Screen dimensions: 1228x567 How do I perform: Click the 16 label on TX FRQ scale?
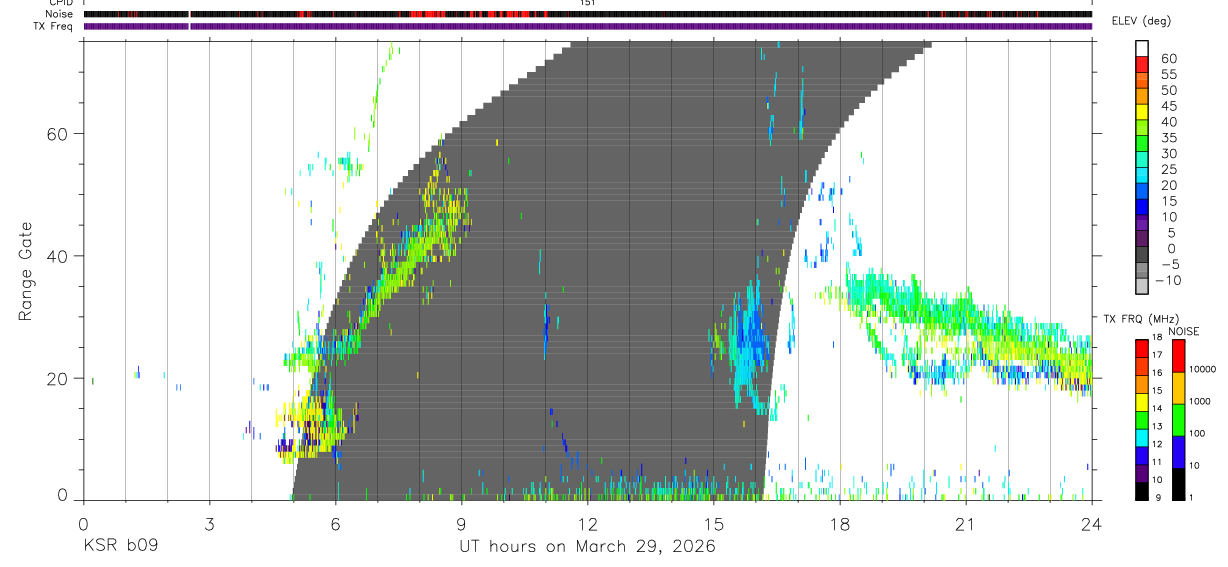tap(1157, 372)
